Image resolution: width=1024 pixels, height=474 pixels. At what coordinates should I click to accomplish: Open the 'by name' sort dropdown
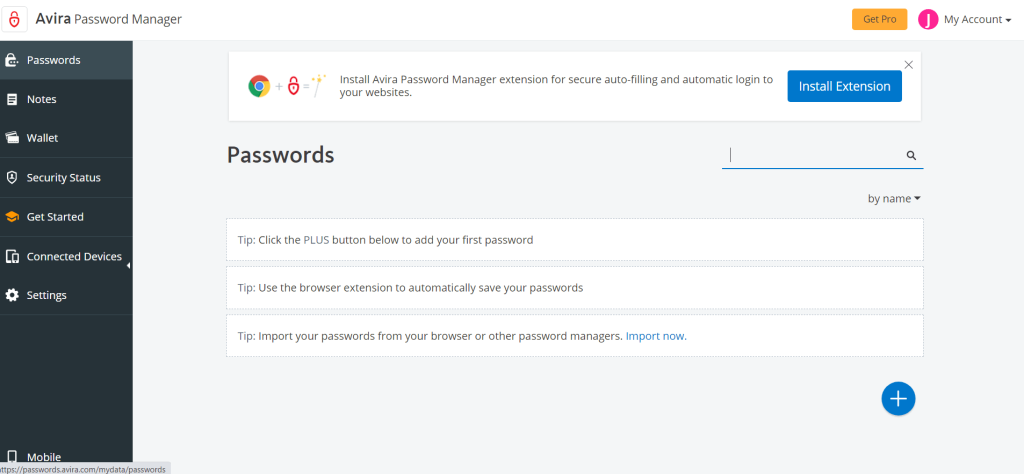(894, 198)
